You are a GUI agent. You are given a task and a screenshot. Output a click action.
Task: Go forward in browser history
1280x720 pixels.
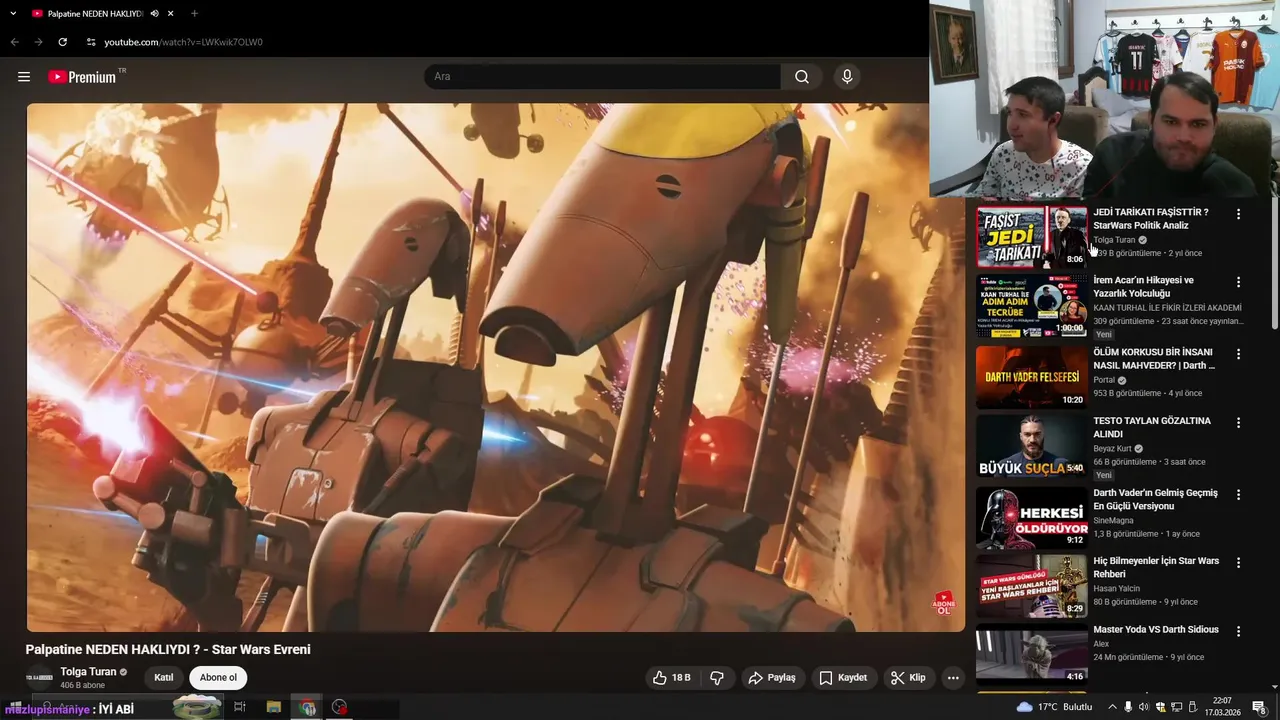pyautogui.click(x=38, y=42)
